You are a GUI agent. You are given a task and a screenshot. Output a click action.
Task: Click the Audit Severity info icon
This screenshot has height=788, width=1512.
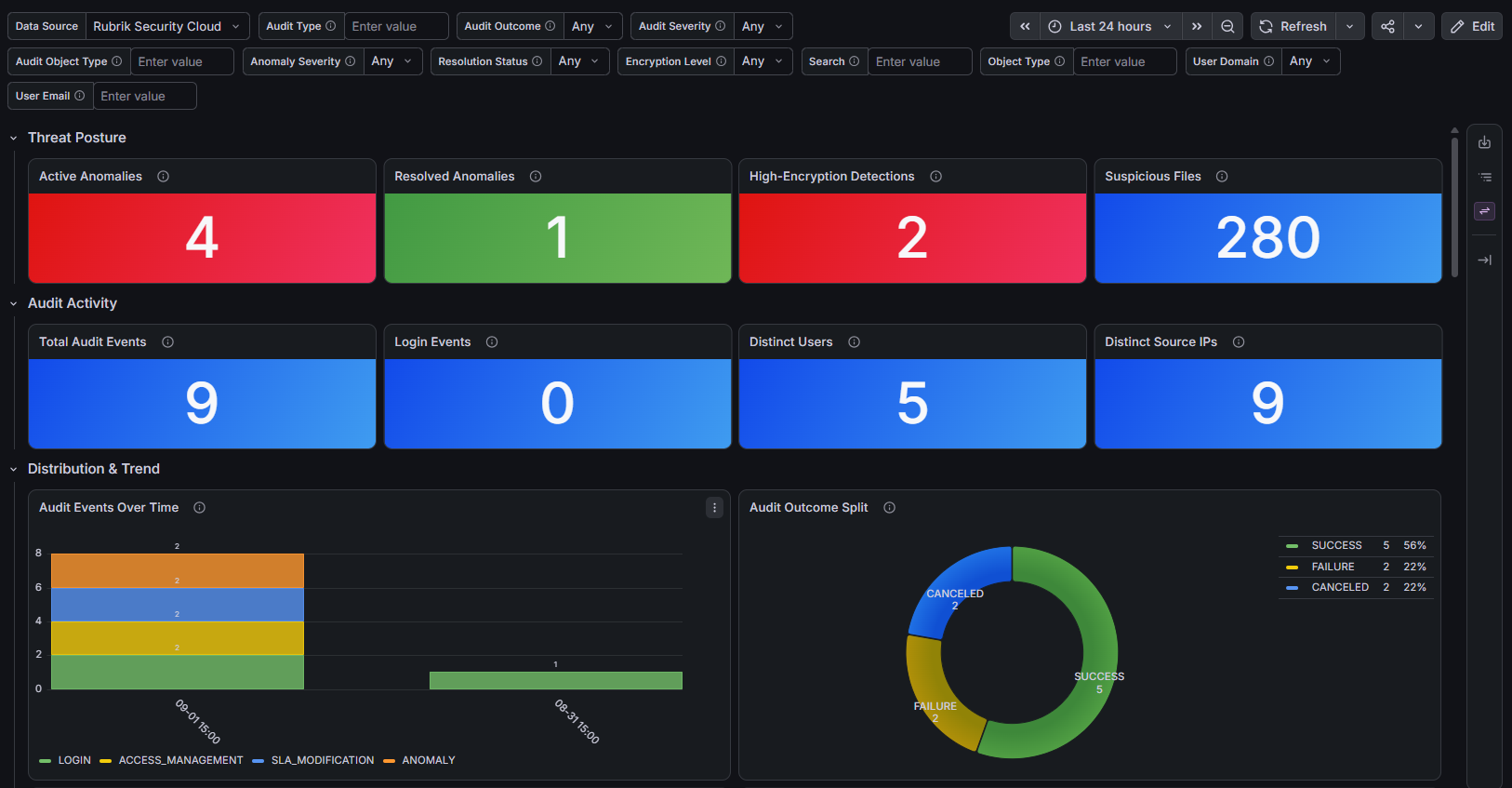click(x=720, y=26)
